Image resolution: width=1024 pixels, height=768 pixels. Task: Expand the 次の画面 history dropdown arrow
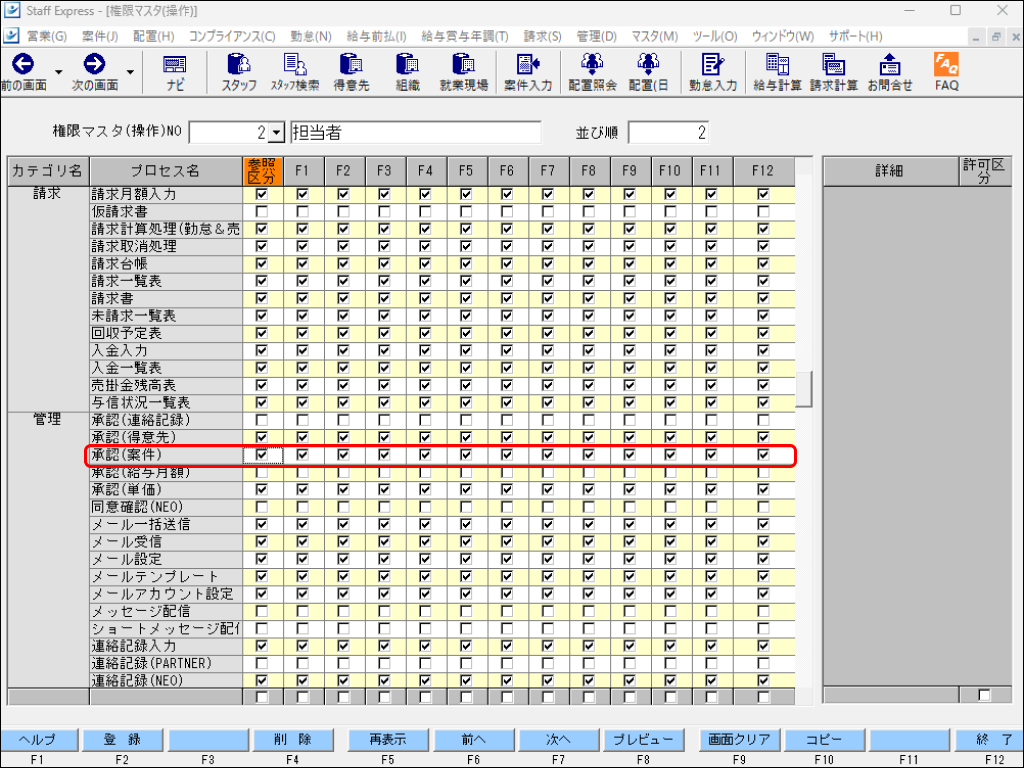coord(130,71)
